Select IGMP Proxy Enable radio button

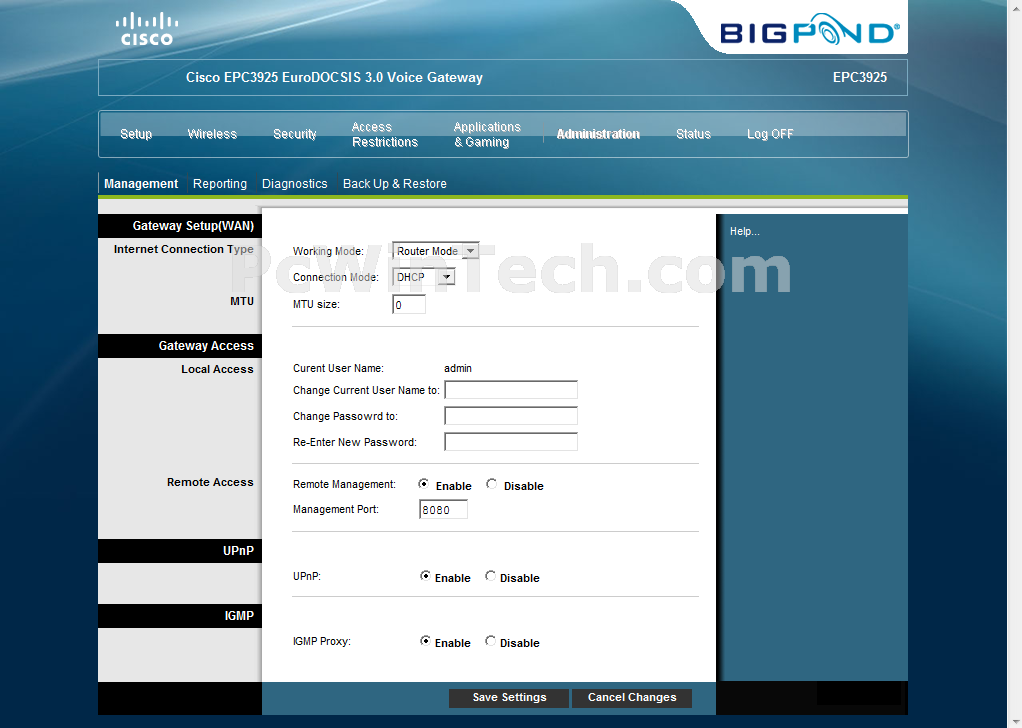pos(425,641)
